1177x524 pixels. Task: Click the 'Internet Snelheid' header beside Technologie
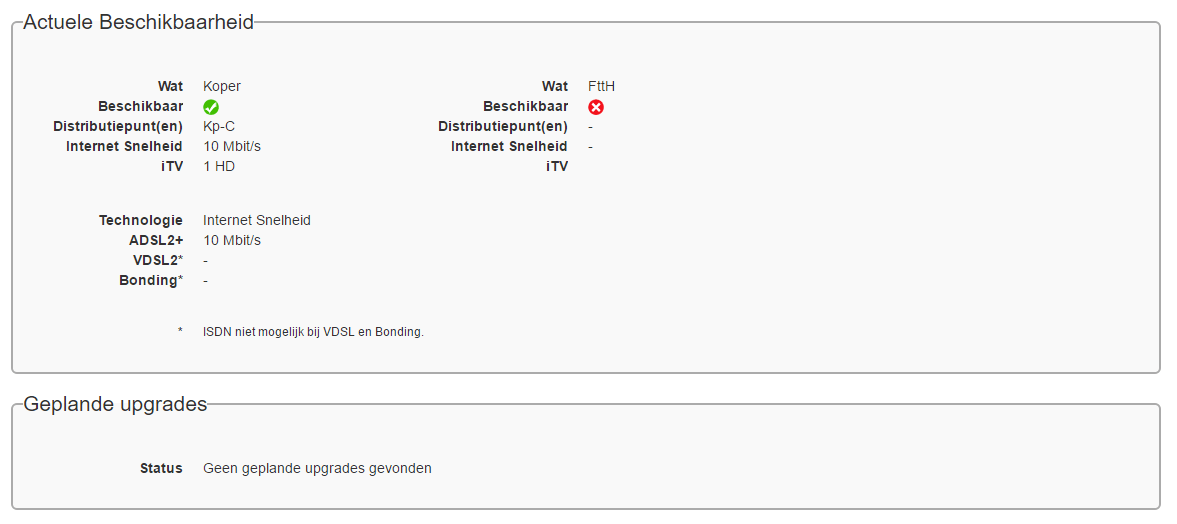[257, 220]
